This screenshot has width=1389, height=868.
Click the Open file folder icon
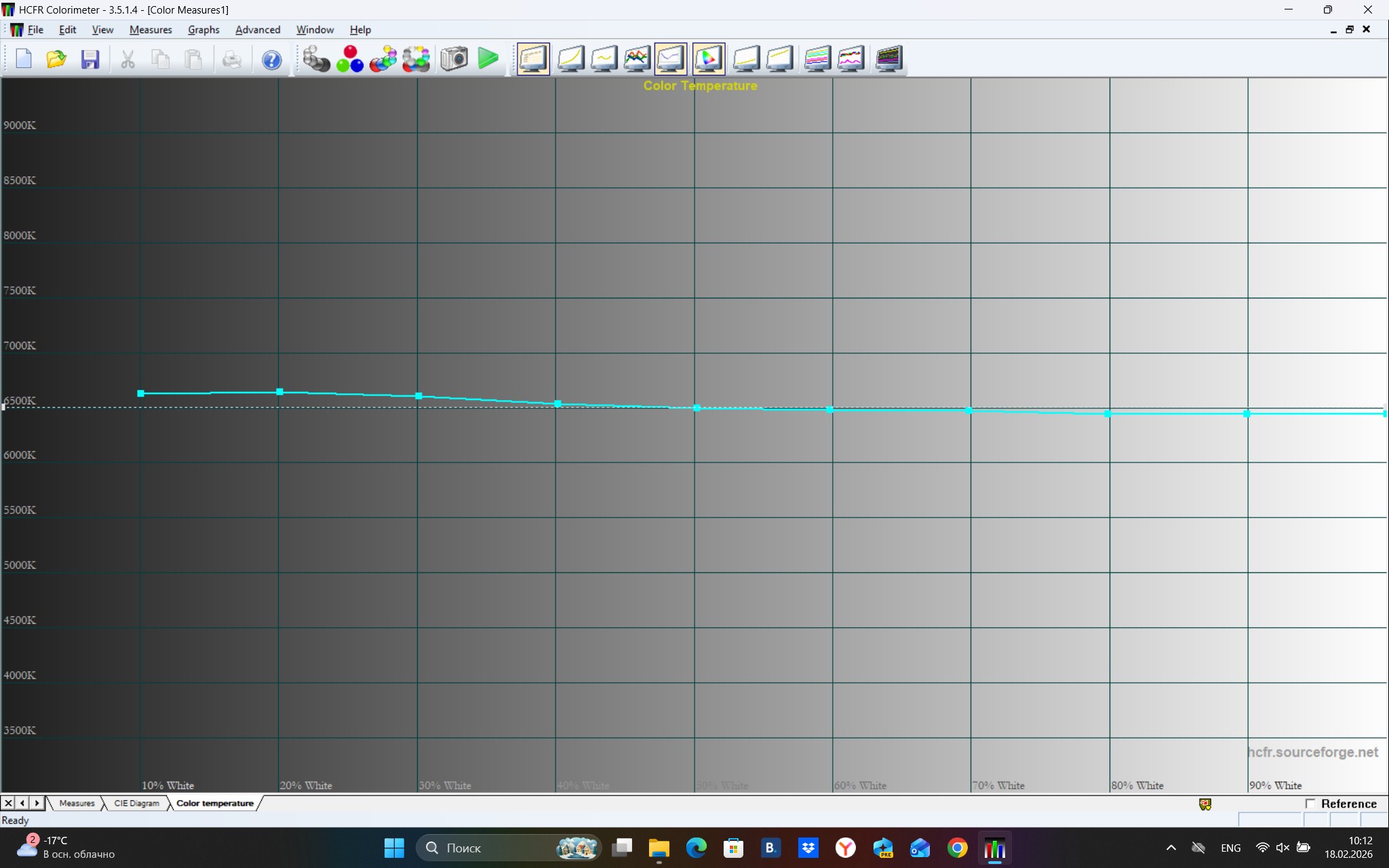coord(56,60)
